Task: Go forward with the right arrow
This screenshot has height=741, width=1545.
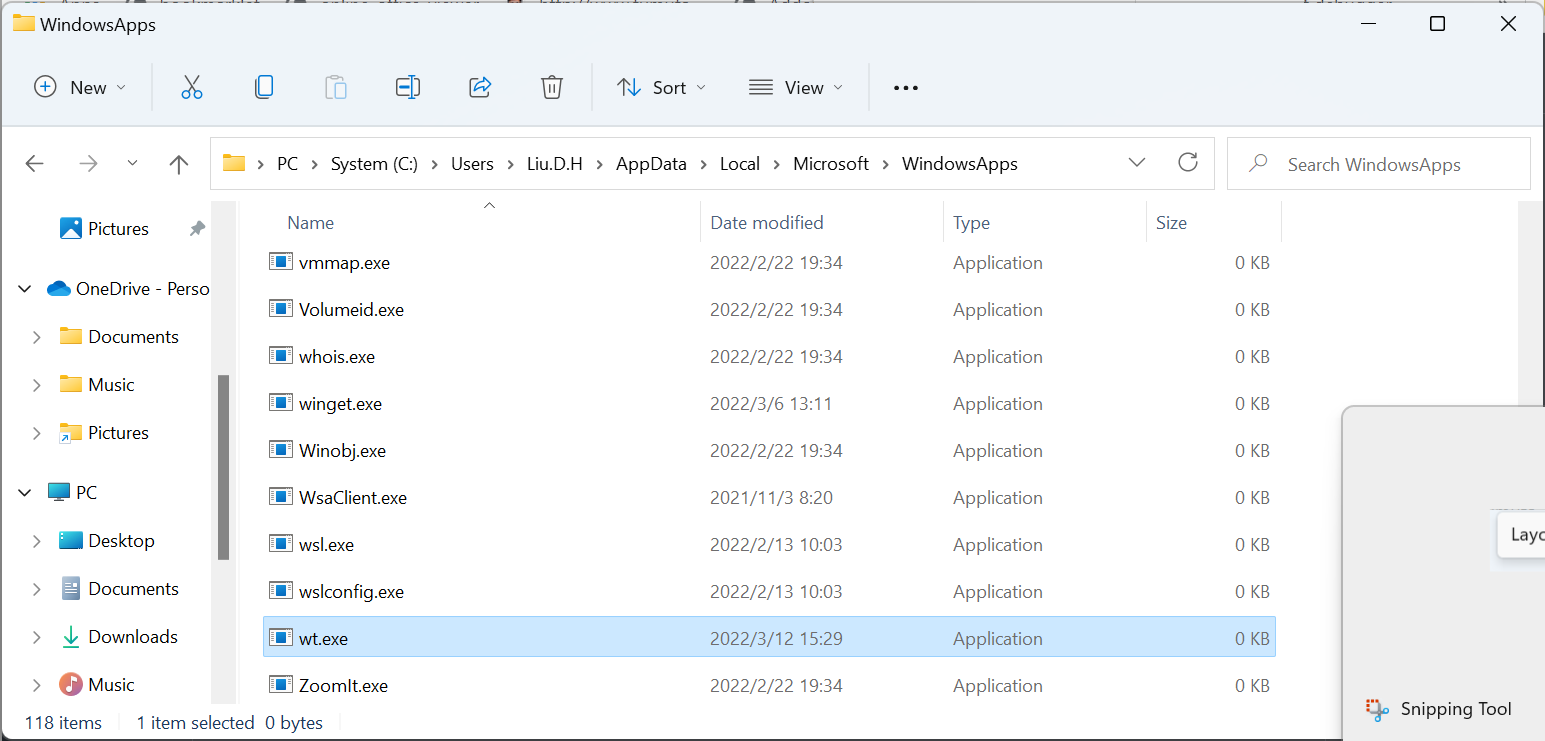Action: 88,164
